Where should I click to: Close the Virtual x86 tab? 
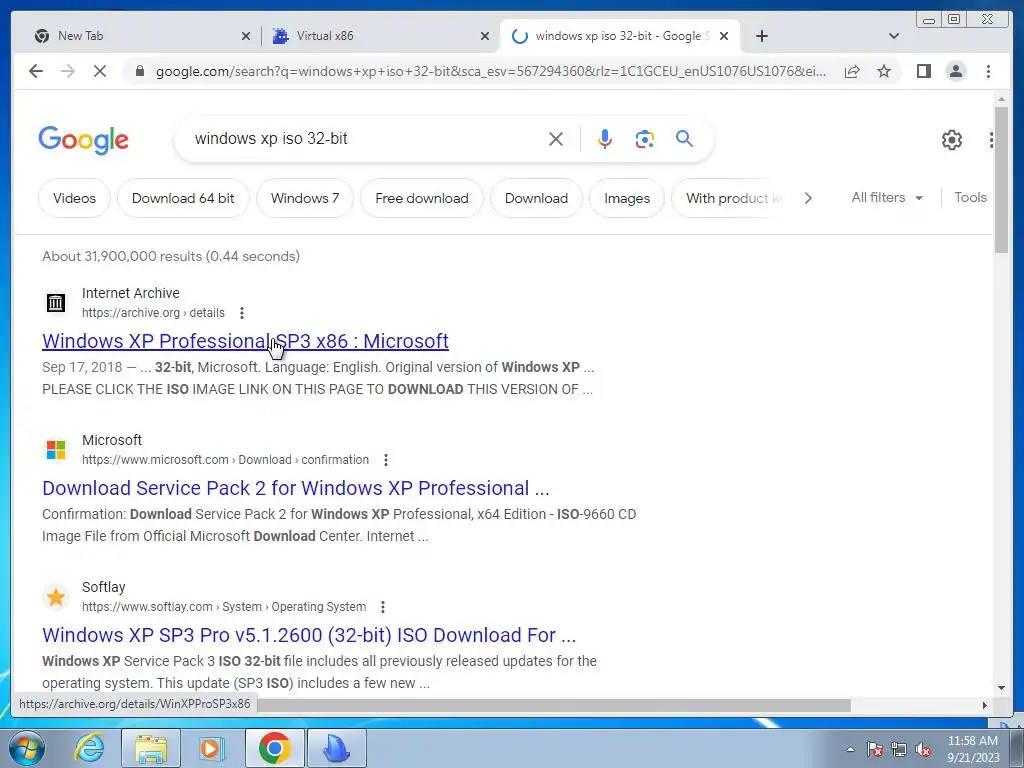pyautogui.click(x=485, y=36)
